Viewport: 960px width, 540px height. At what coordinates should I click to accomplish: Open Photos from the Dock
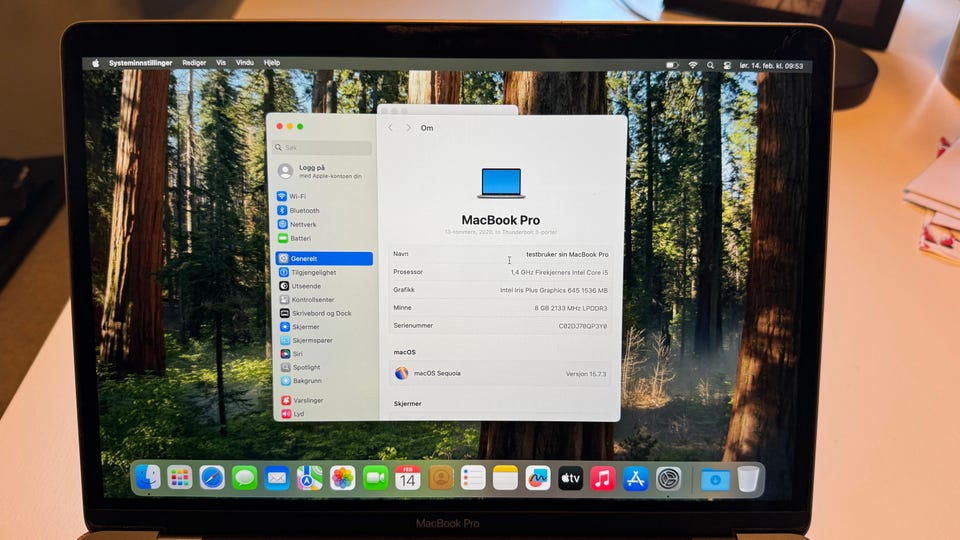point(342,478)
